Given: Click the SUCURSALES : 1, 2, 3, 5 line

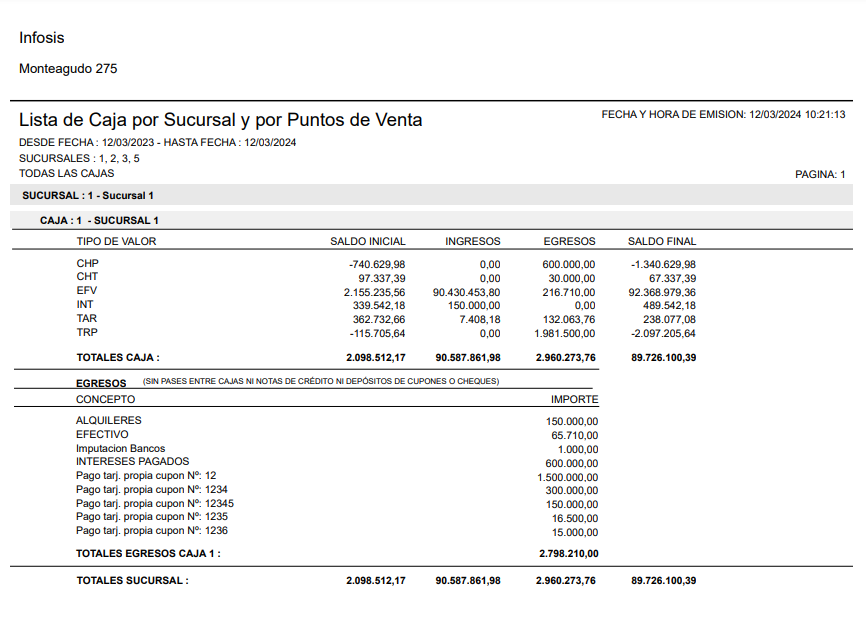Looking at the screenshot, I should [x=79, y=159].
